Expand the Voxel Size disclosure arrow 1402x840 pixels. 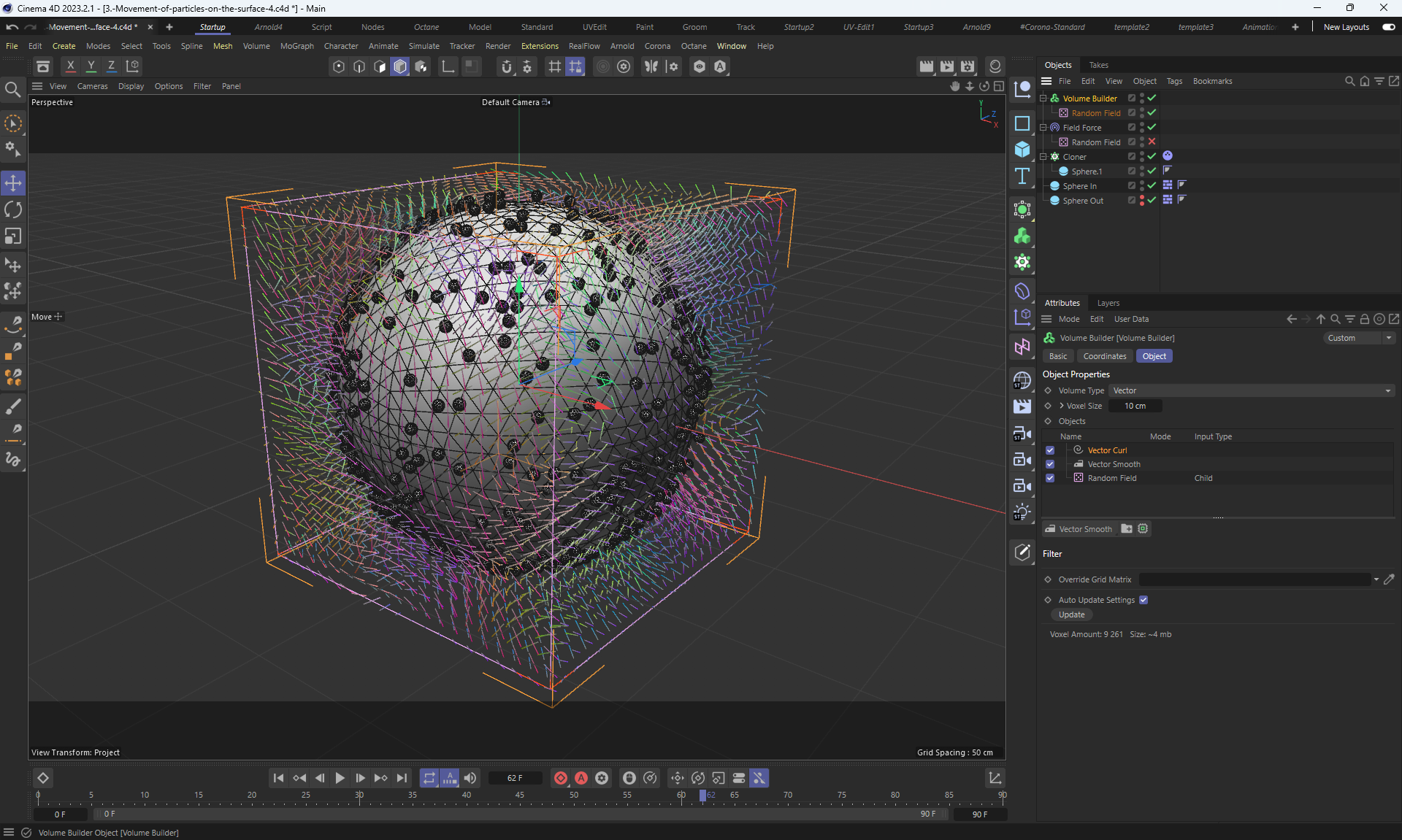pyautogui.click(x=1061, y=406)
